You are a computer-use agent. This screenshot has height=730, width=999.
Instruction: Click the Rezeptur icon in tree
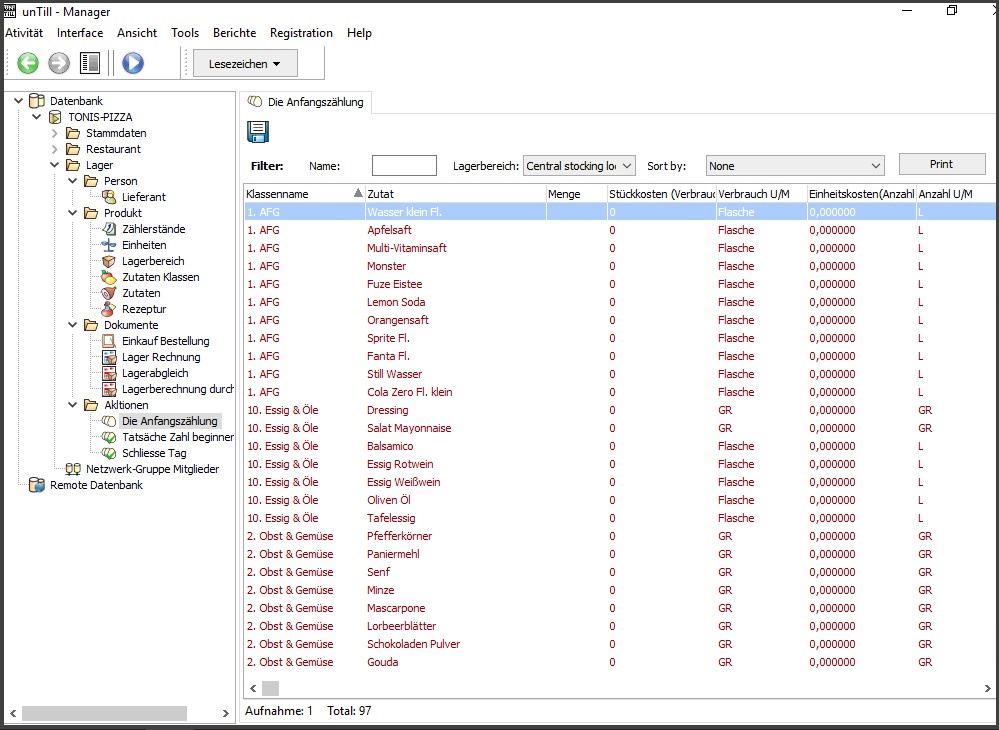(110, 309)
